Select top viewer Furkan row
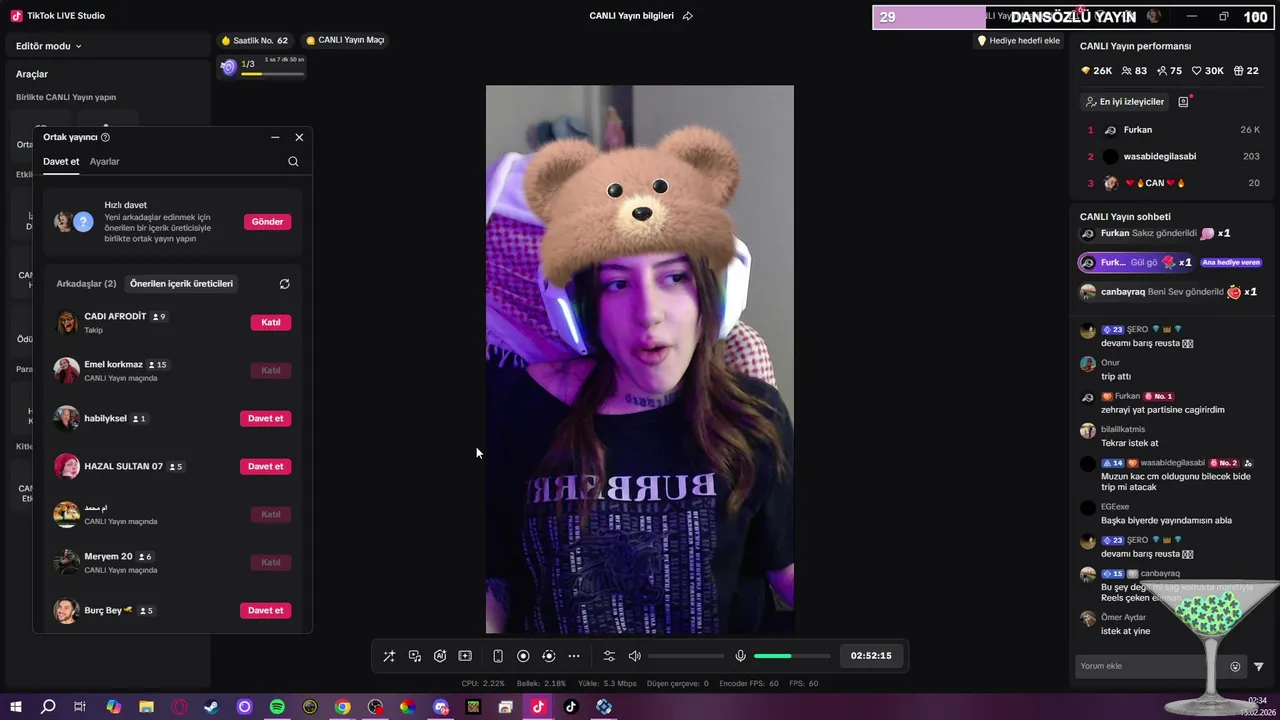This screenshot has height=720, width=1280. [1172, 130]
